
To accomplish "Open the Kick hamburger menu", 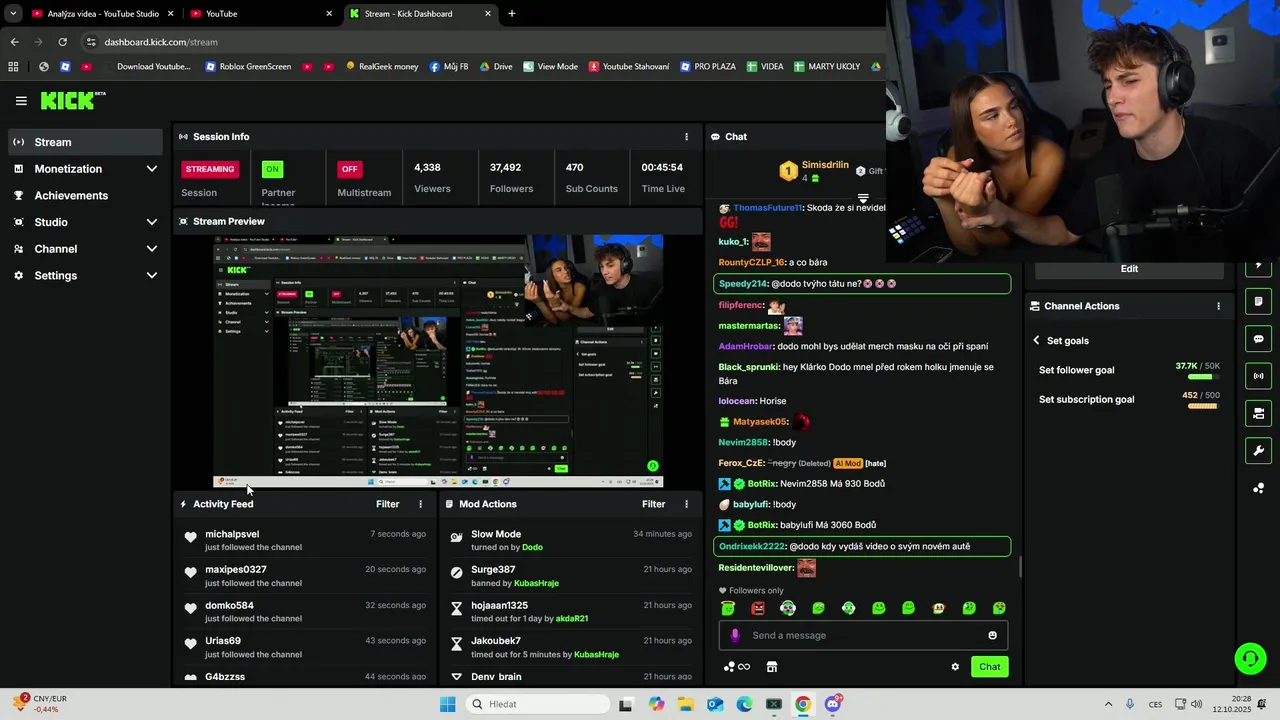I will [x=21, y=101].
